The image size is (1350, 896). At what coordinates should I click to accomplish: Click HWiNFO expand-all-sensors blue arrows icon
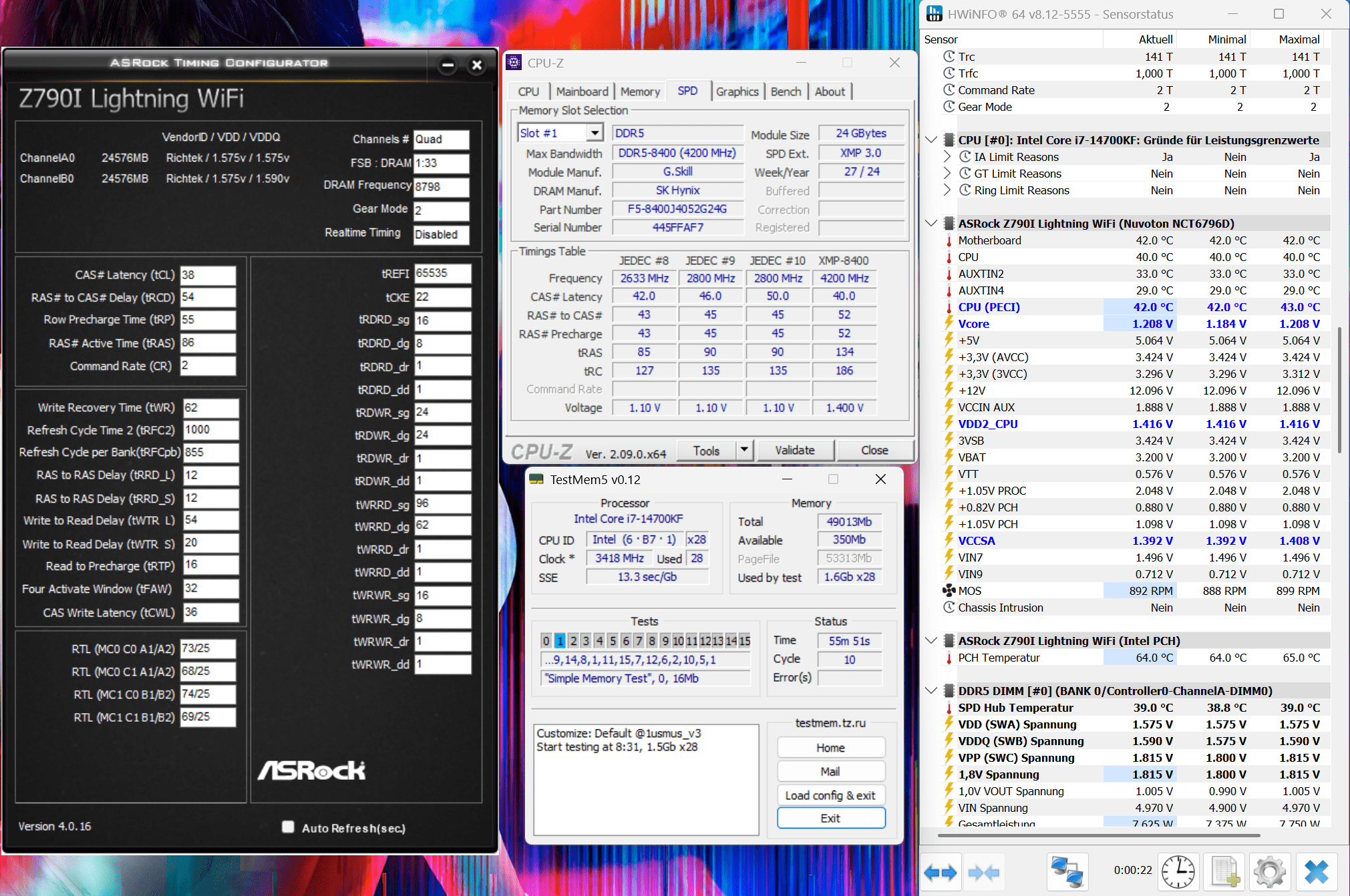pyautogui.click(x=941, y=872)
